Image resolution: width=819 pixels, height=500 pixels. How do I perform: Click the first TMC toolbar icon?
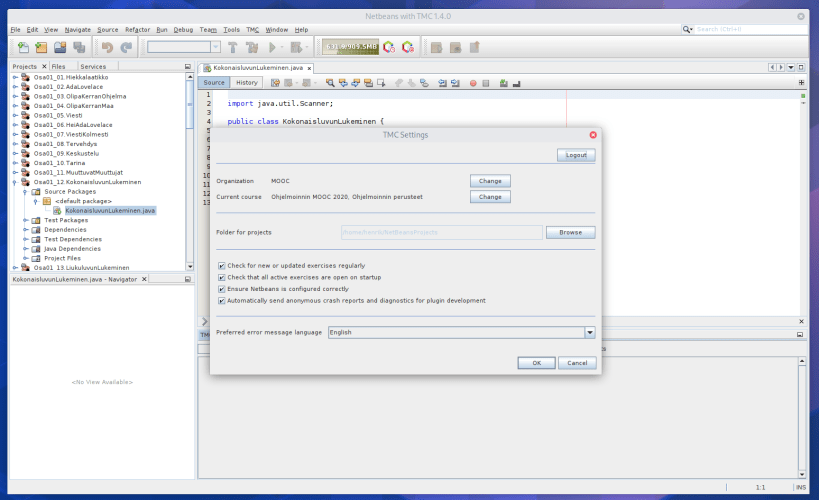[437, 48]
